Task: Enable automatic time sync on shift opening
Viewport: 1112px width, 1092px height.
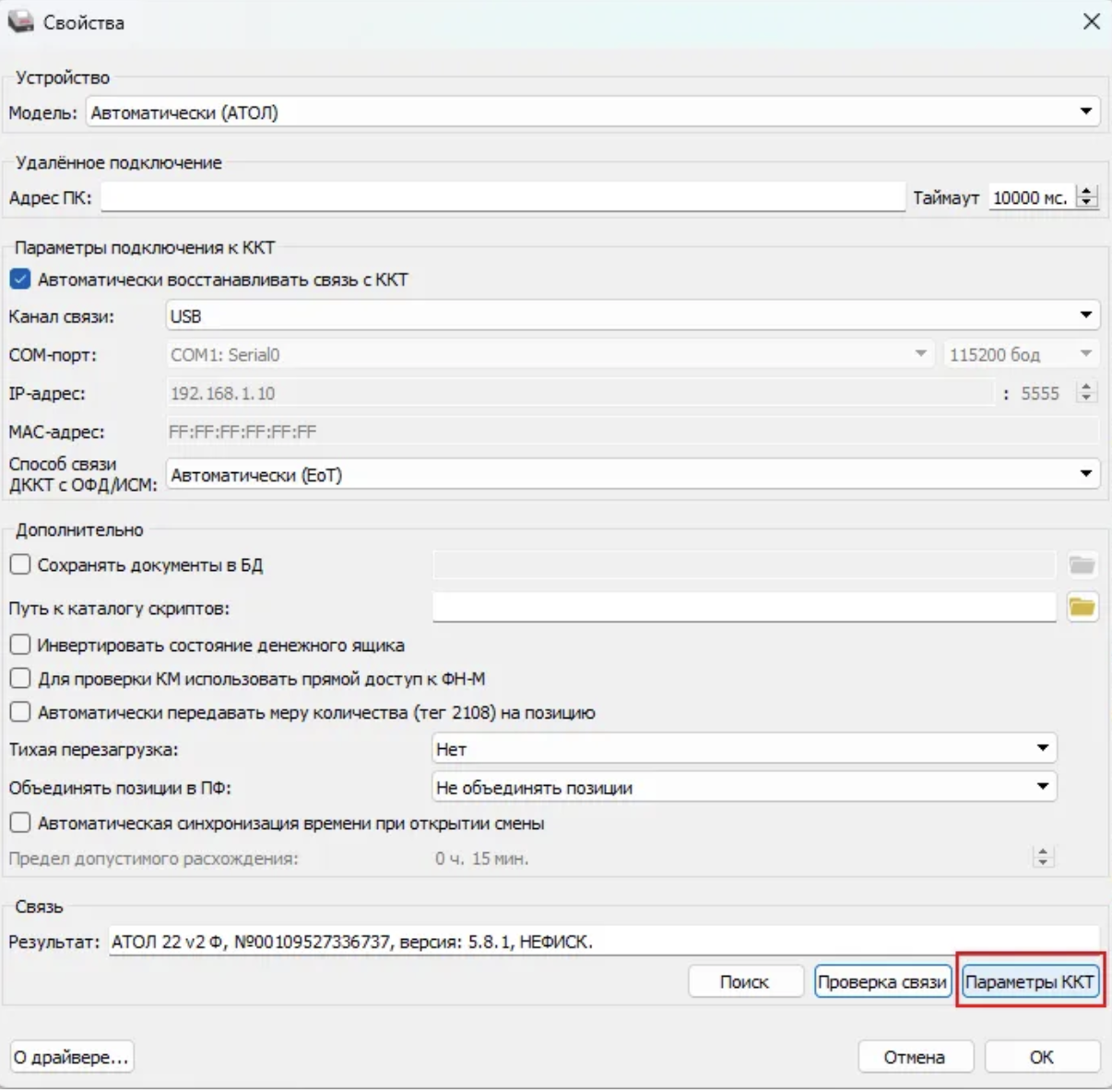Action: click(x=20, y=823)
